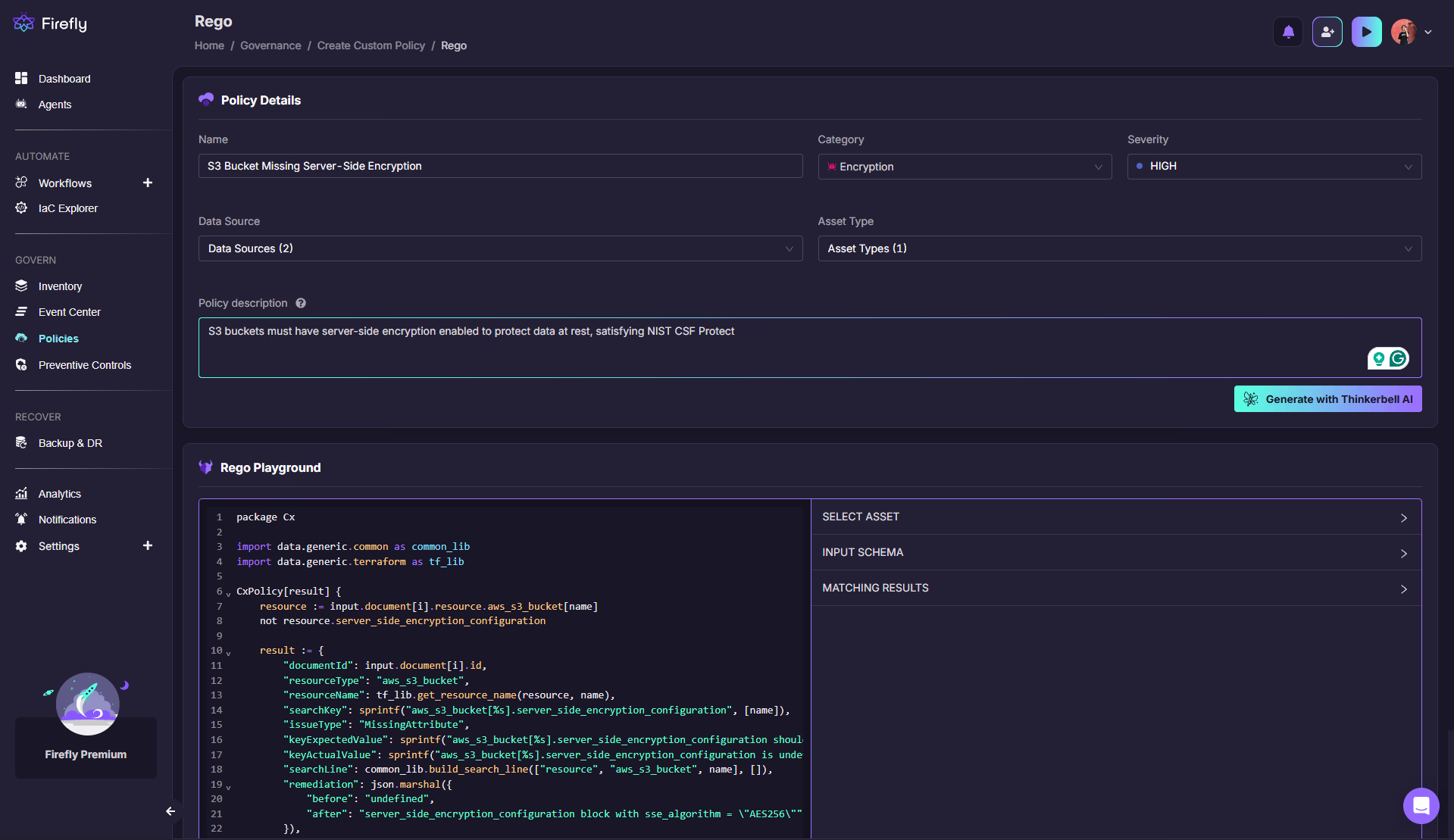
Task: Click Generate with Thinkerbell AI button
Action: [1327, 399]
